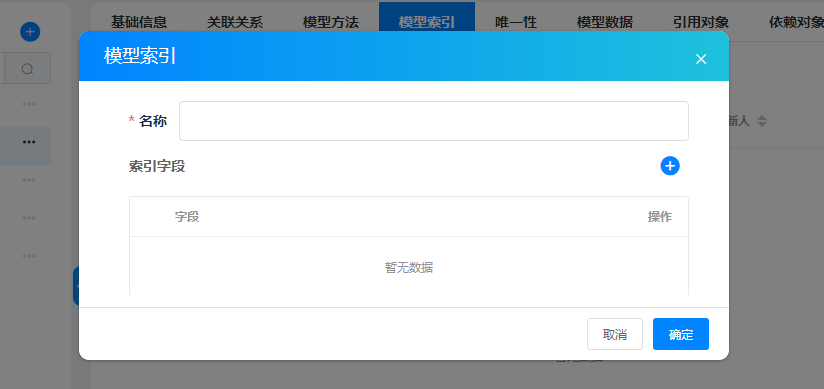Confirm with the 确定 button
Image resolution: width=824 pixels, height=389 pixels.
point(681,334)
